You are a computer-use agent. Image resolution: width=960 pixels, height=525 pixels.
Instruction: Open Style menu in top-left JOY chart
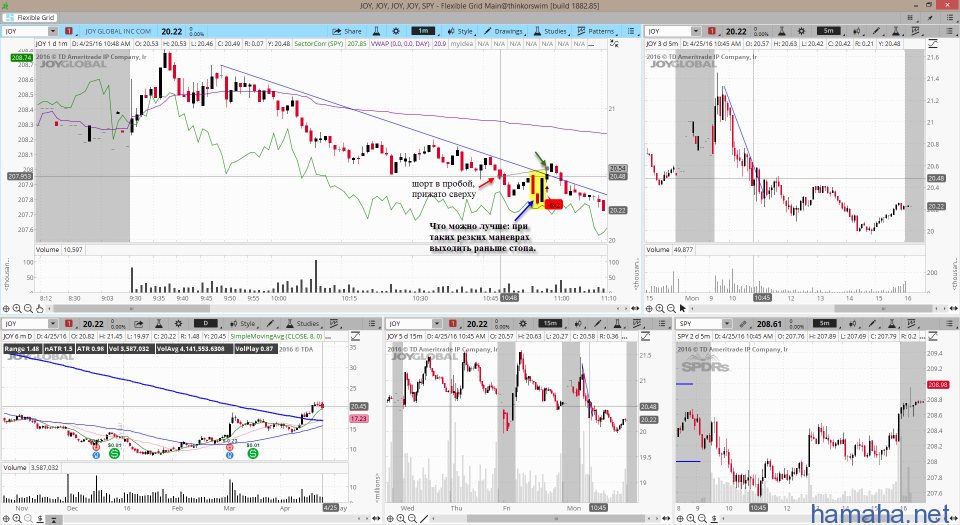460,31
